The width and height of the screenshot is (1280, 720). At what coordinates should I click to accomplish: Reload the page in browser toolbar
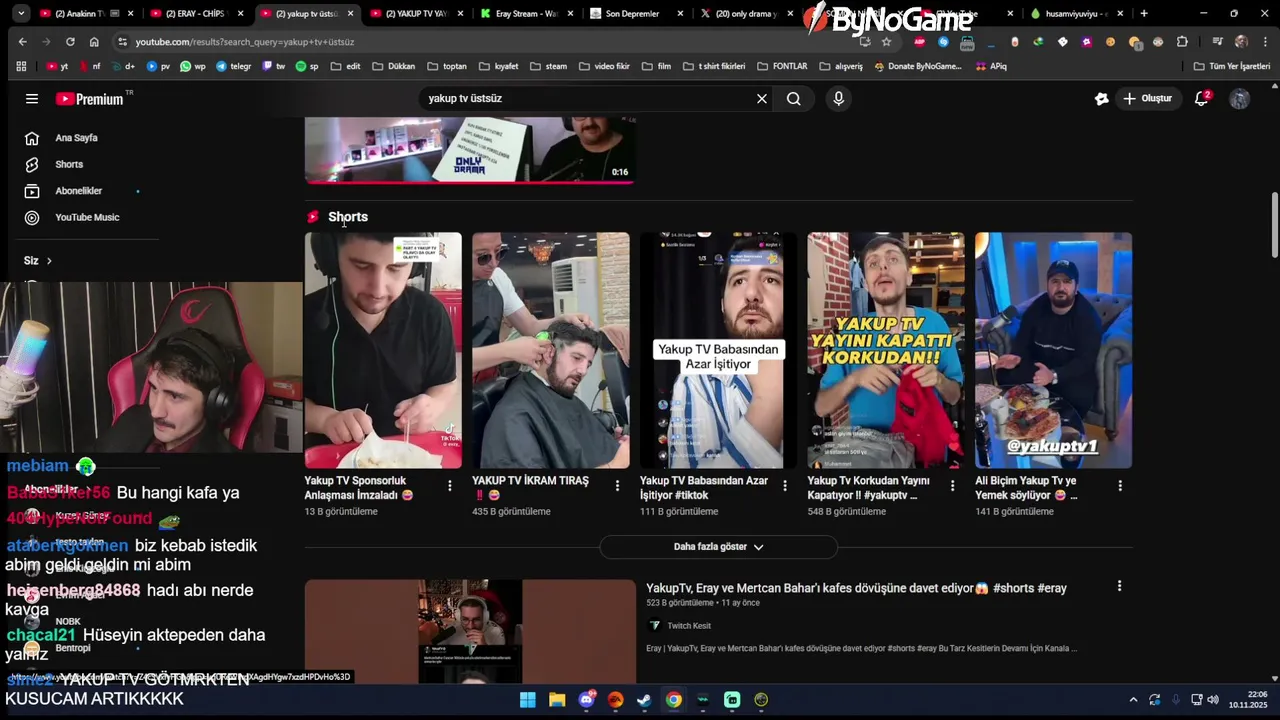click(70, 42)
